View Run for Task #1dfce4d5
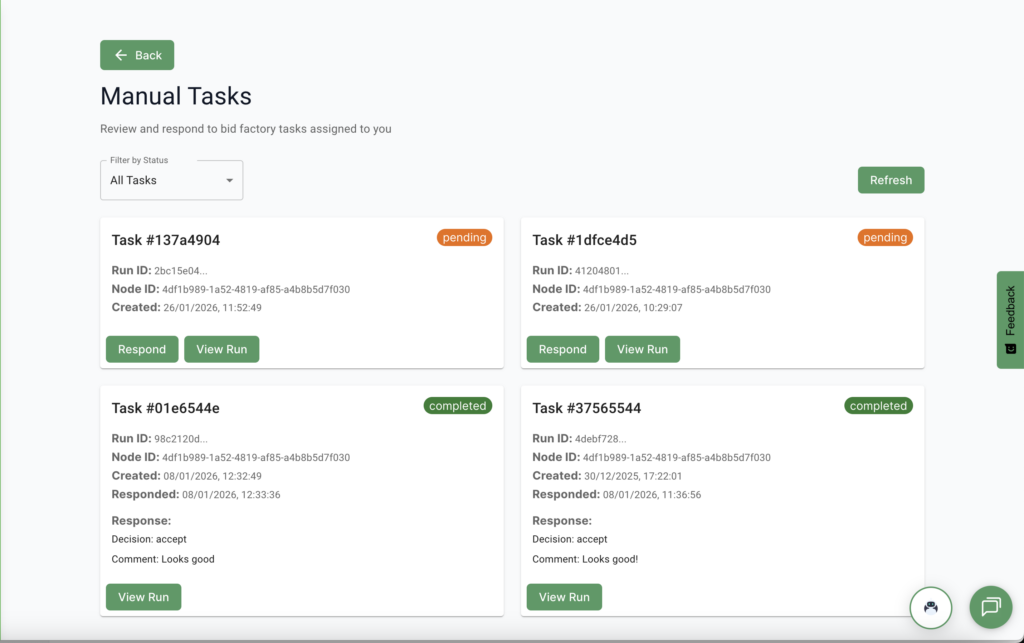 click(642, 349)
